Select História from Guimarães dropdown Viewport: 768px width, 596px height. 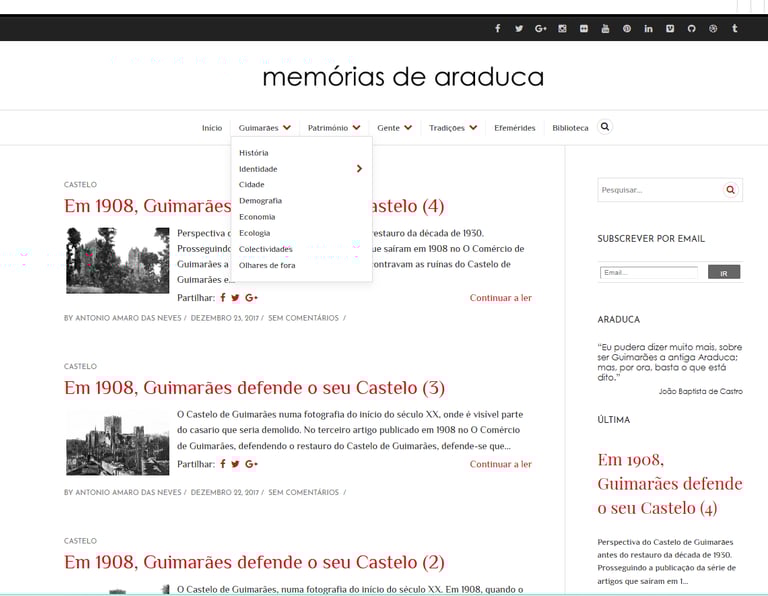pos(254,153)
